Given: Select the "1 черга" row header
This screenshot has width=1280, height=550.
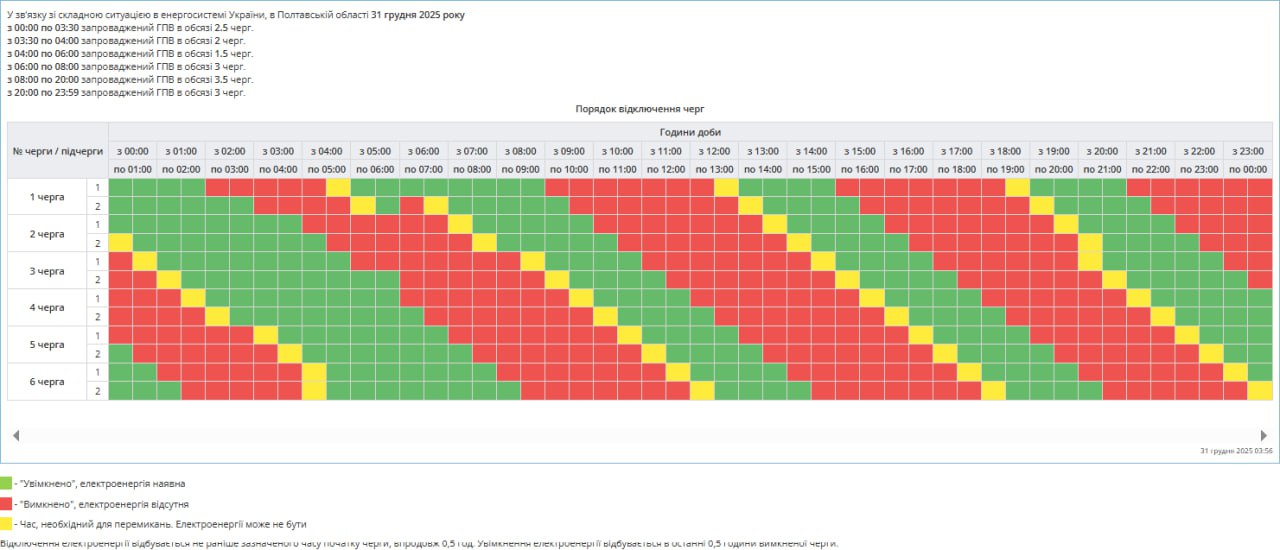Looking at the screenshot, I should click(47, 197).
